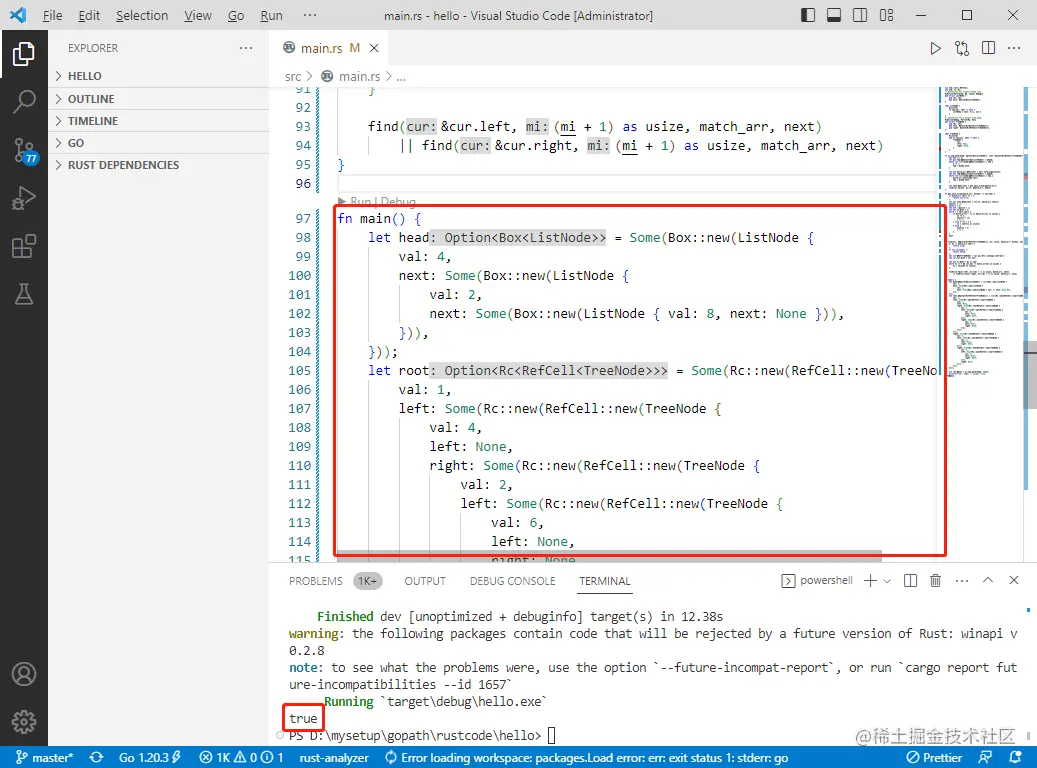
Task: Open the Edit menu
Action: point(89,15)
